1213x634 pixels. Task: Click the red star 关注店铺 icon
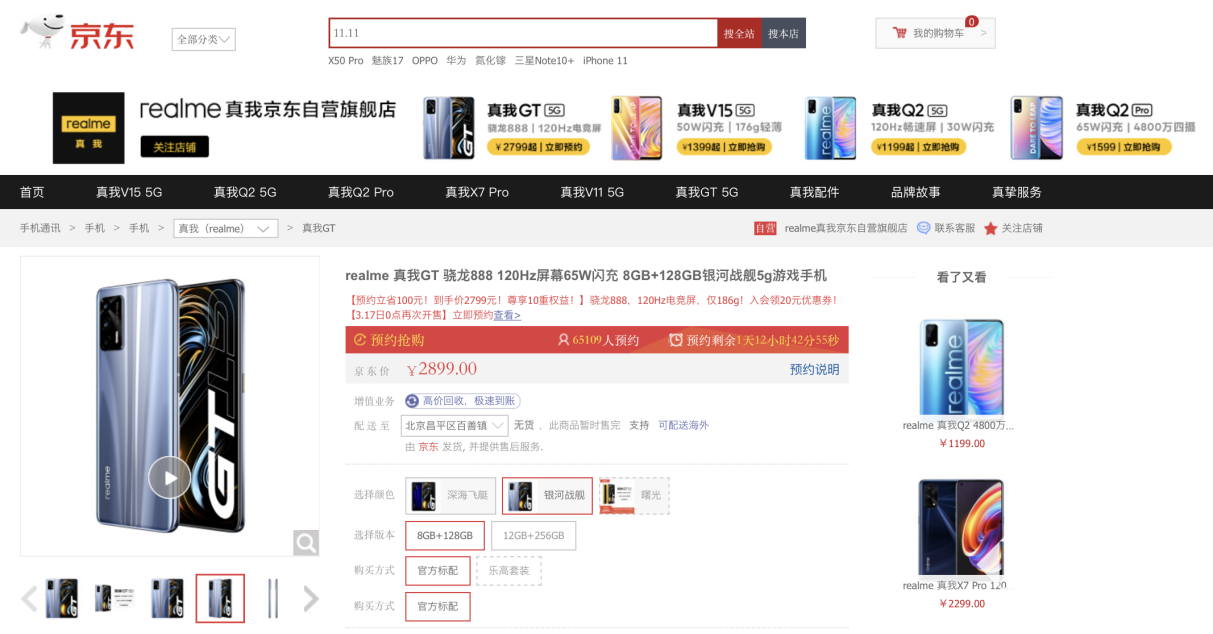(990, 228)
